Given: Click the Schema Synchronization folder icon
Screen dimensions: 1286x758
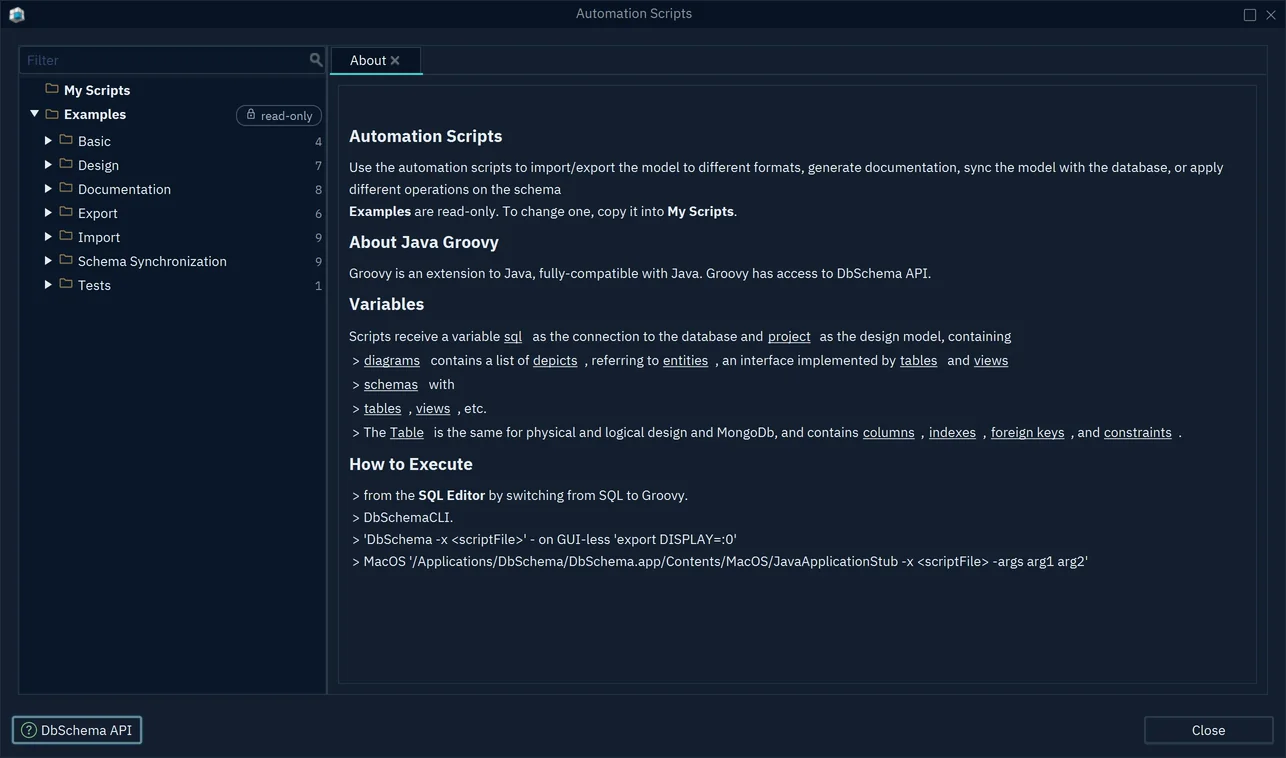Looking at the screenshot, I should [x=66, y=260].
